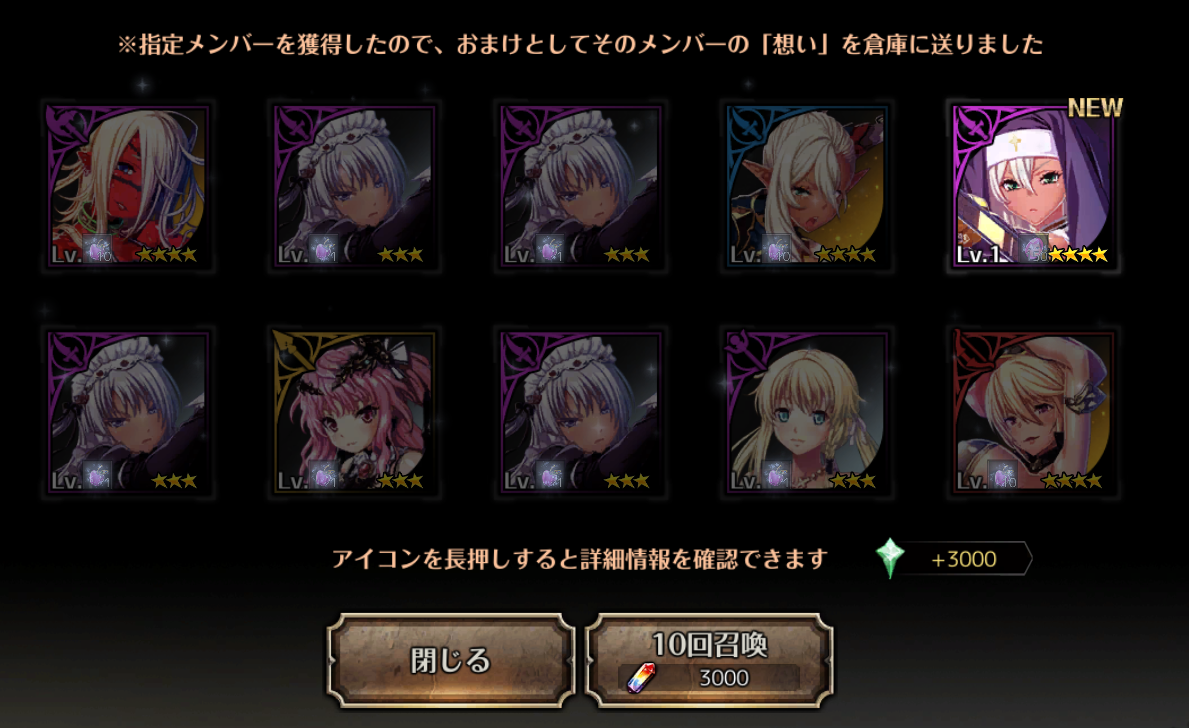Image resolution: width=1189 pixels, height=728 pixels.
Task: Select the pink-haired gold-framed character card
Action: coord(354,413)
